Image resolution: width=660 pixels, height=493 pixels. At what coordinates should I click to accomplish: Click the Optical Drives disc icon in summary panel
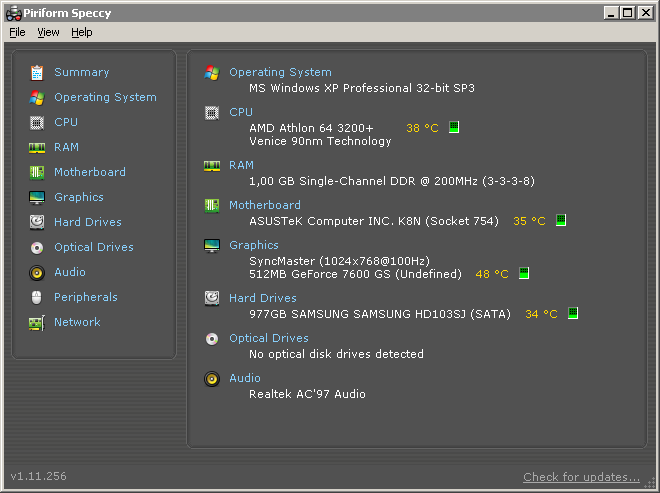212,338
